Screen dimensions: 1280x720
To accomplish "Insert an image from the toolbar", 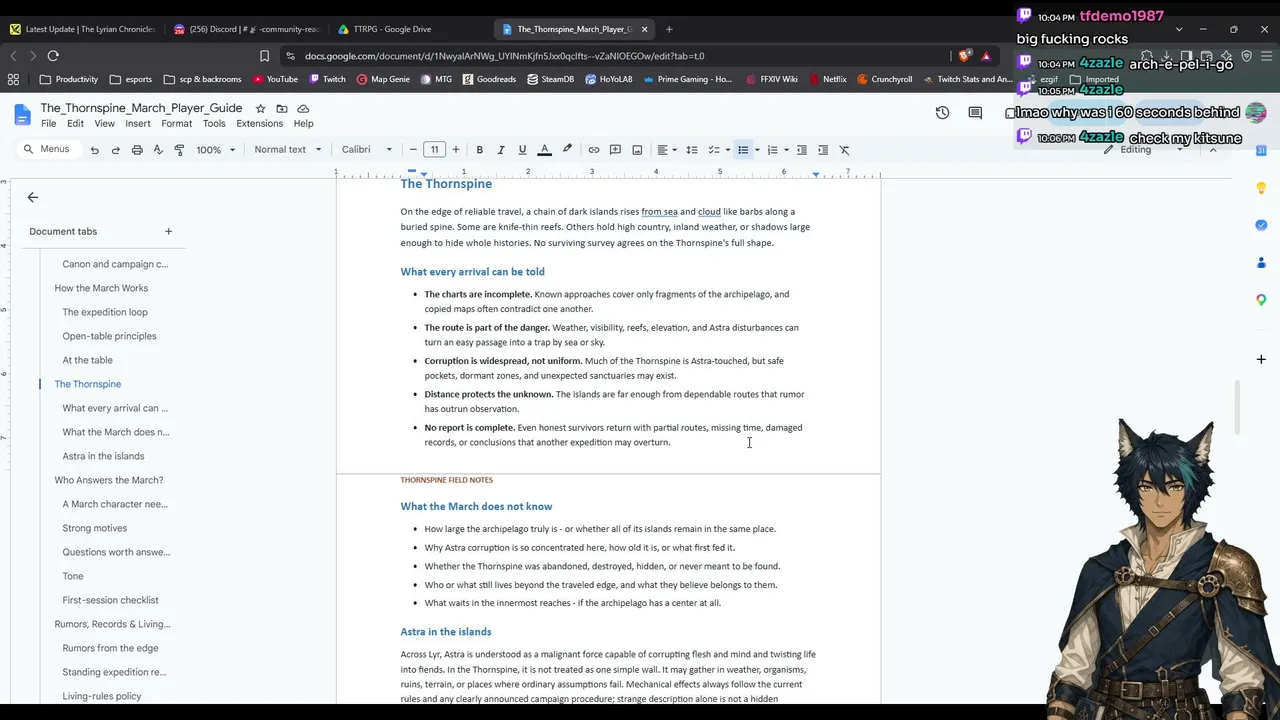I will (637, 150).
